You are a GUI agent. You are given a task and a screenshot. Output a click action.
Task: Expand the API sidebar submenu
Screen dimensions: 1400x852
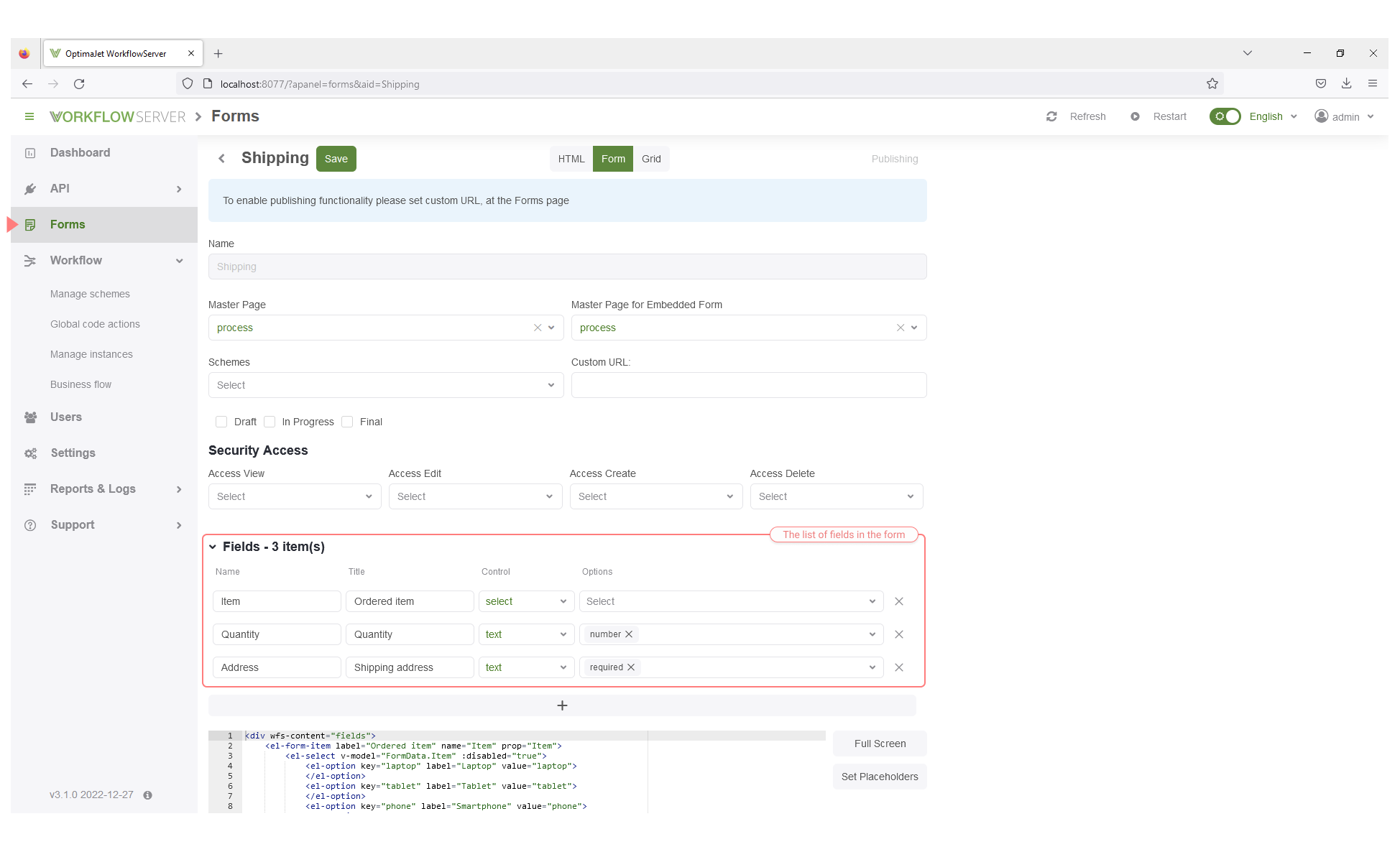pos(179,189)
